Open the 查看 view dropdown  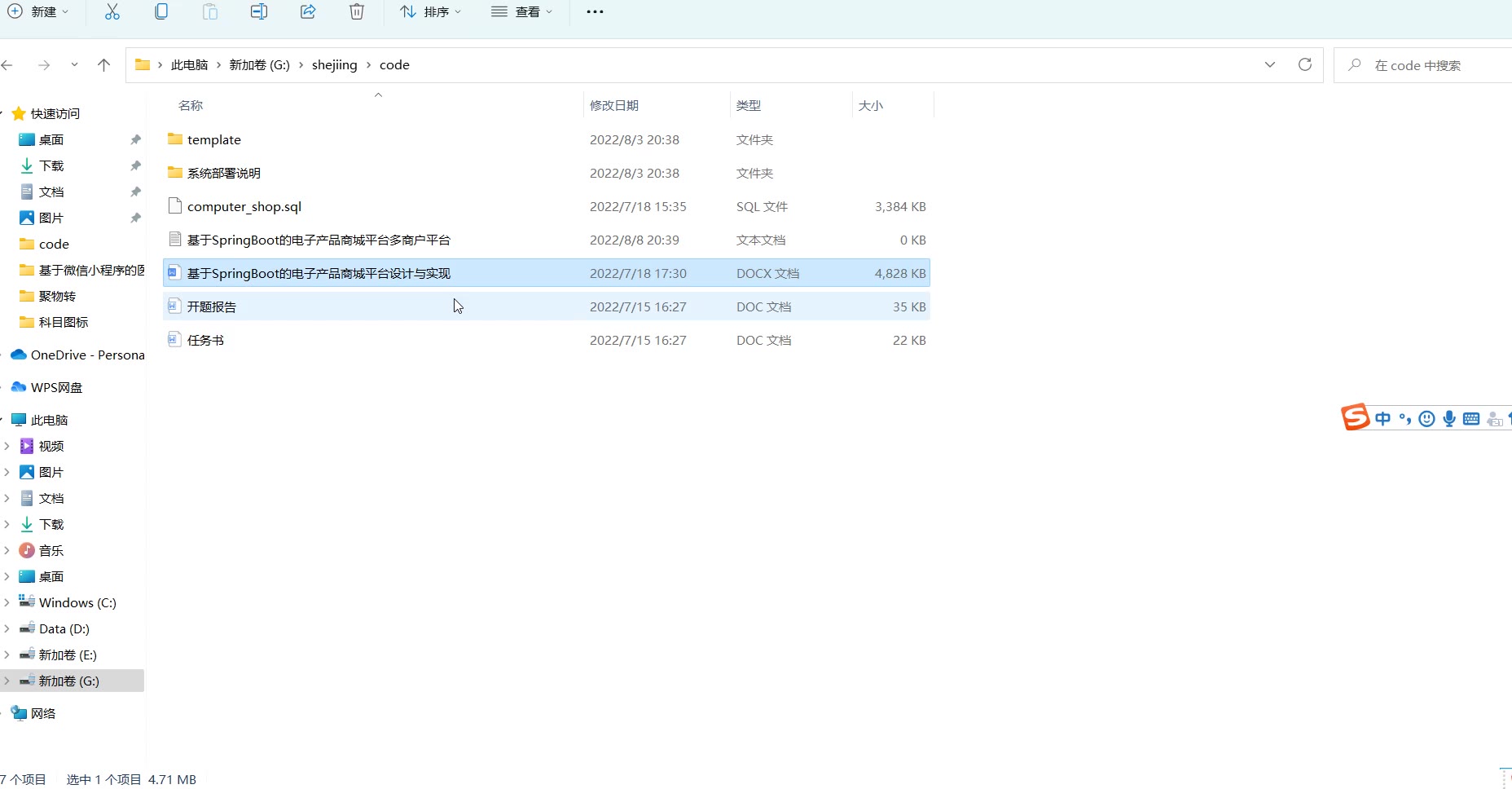(x=522, y=11)
